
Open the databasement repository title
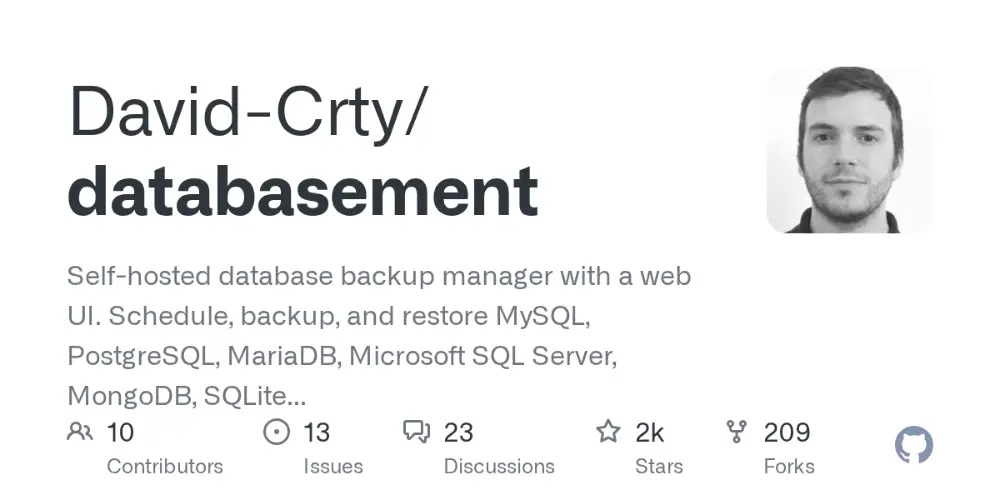tap(303, 191)
